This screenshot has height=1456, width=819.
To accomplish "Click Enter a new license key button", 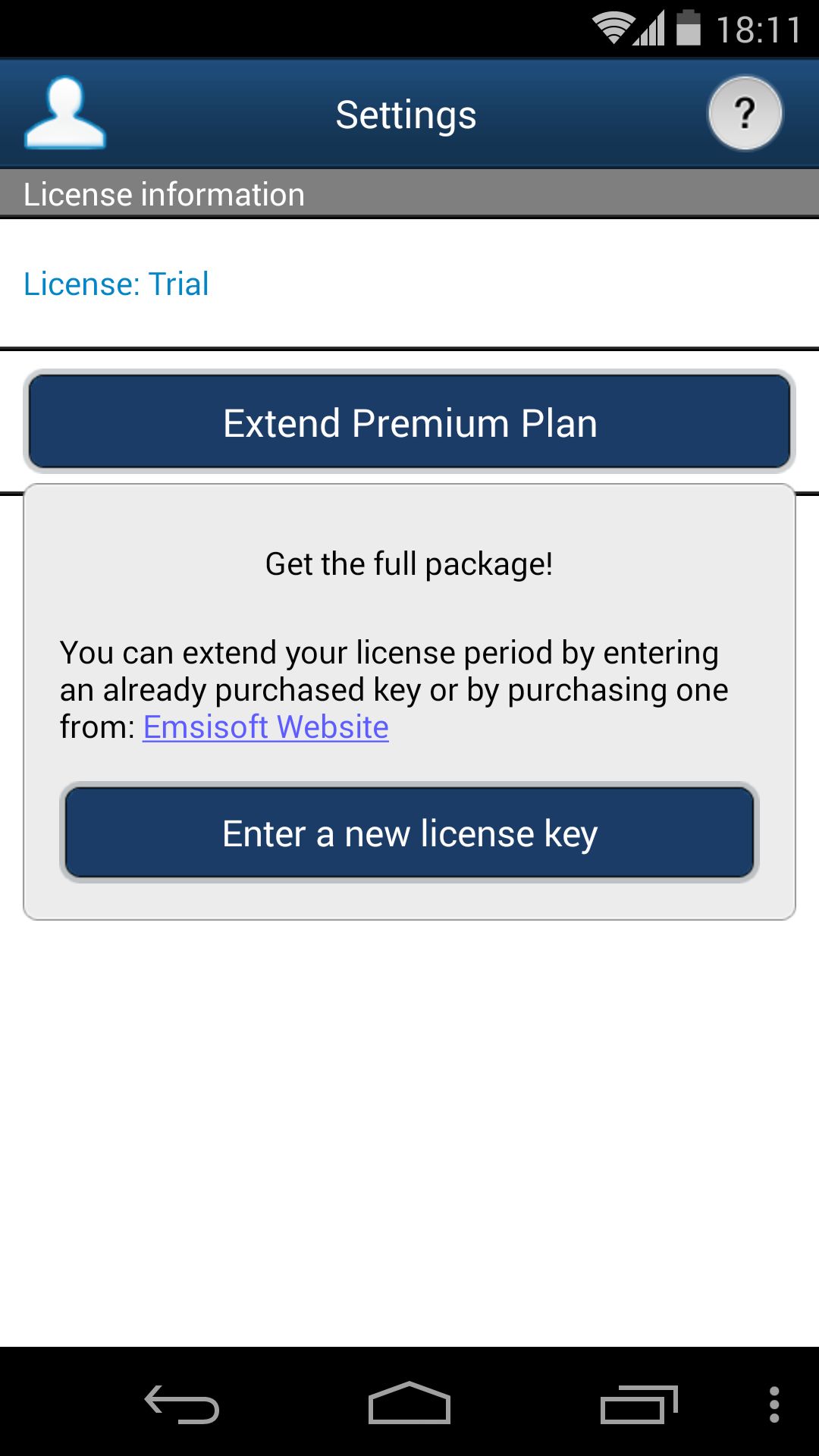I will [x=409, y=833].
